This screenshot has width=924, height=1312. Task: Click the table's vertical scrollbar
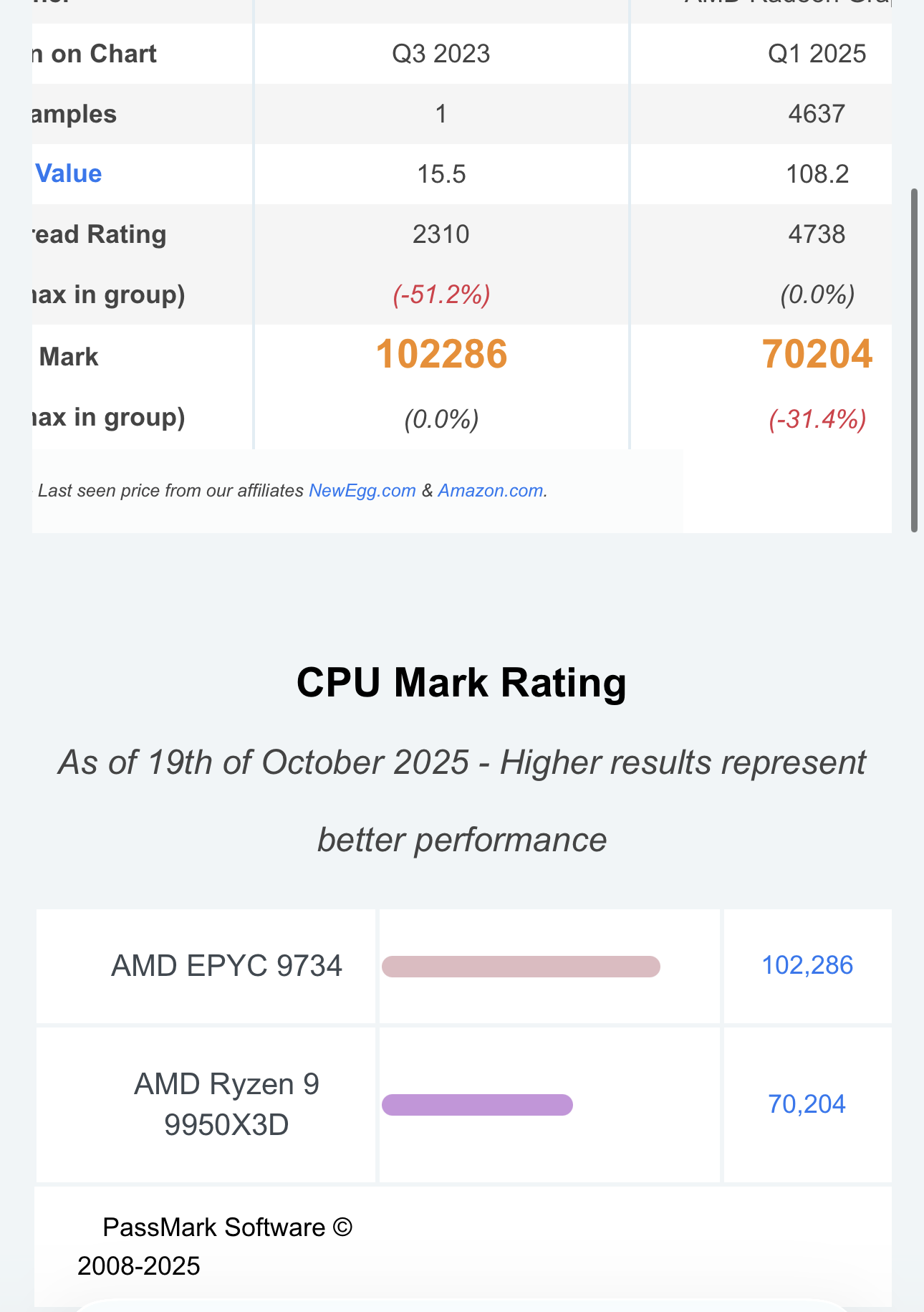click(914, 360)
